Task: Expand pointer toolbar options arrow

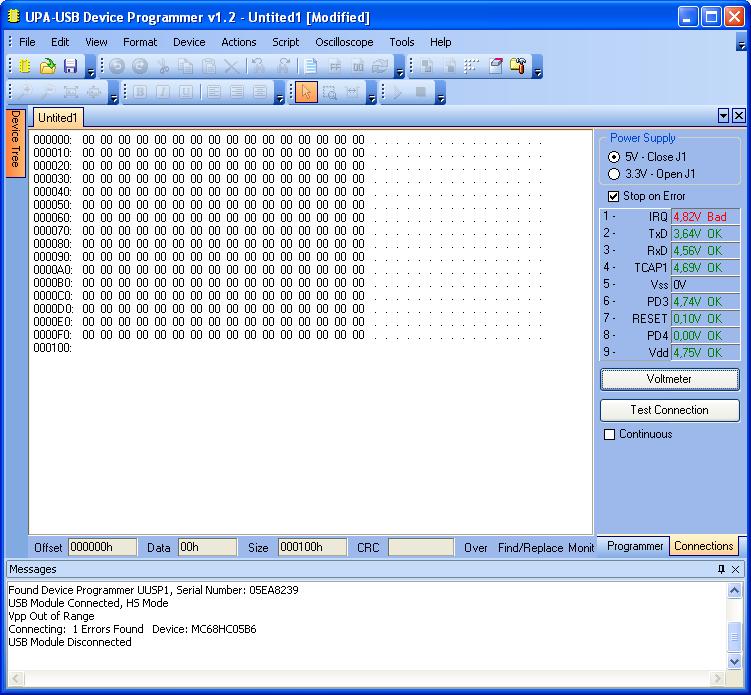Action: (371, 92)
